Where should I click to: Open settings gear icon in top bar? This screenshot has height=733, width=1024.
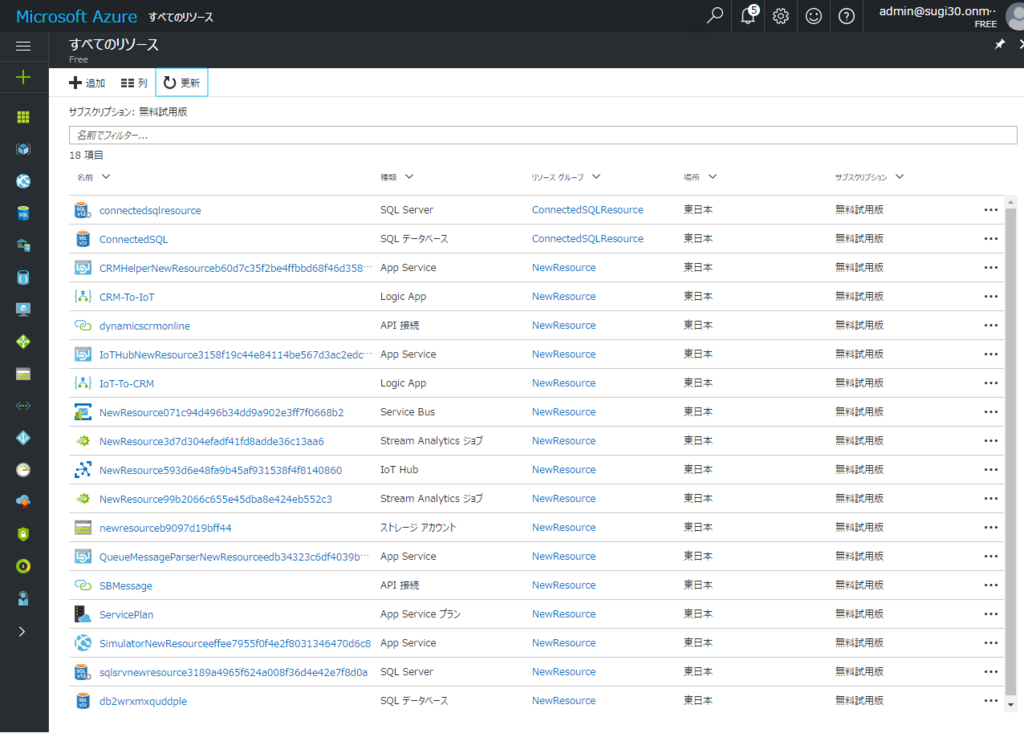[x=780, y=16]
